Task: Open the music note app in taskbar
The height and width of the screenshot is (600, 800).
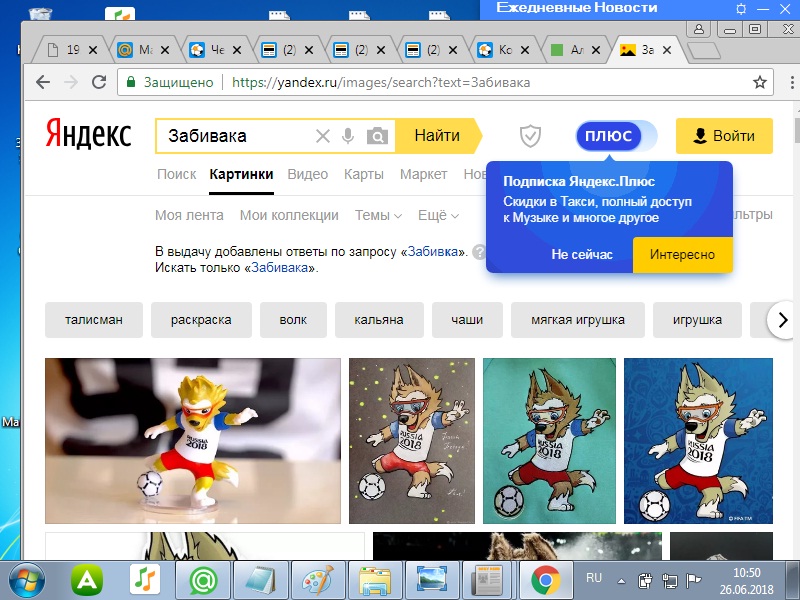Action: tap(144, 580)
